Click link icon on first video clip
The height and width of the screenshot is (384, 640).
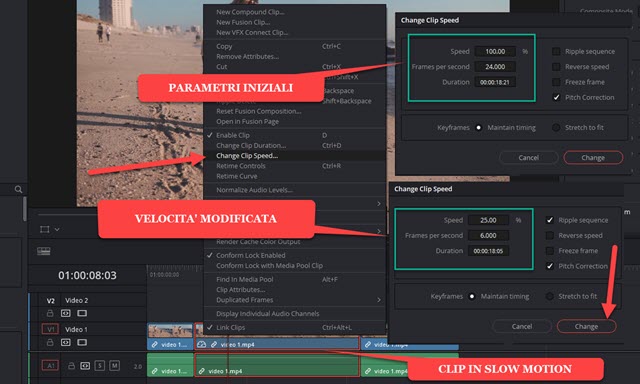pyautogui.click(x=155, y=345)
